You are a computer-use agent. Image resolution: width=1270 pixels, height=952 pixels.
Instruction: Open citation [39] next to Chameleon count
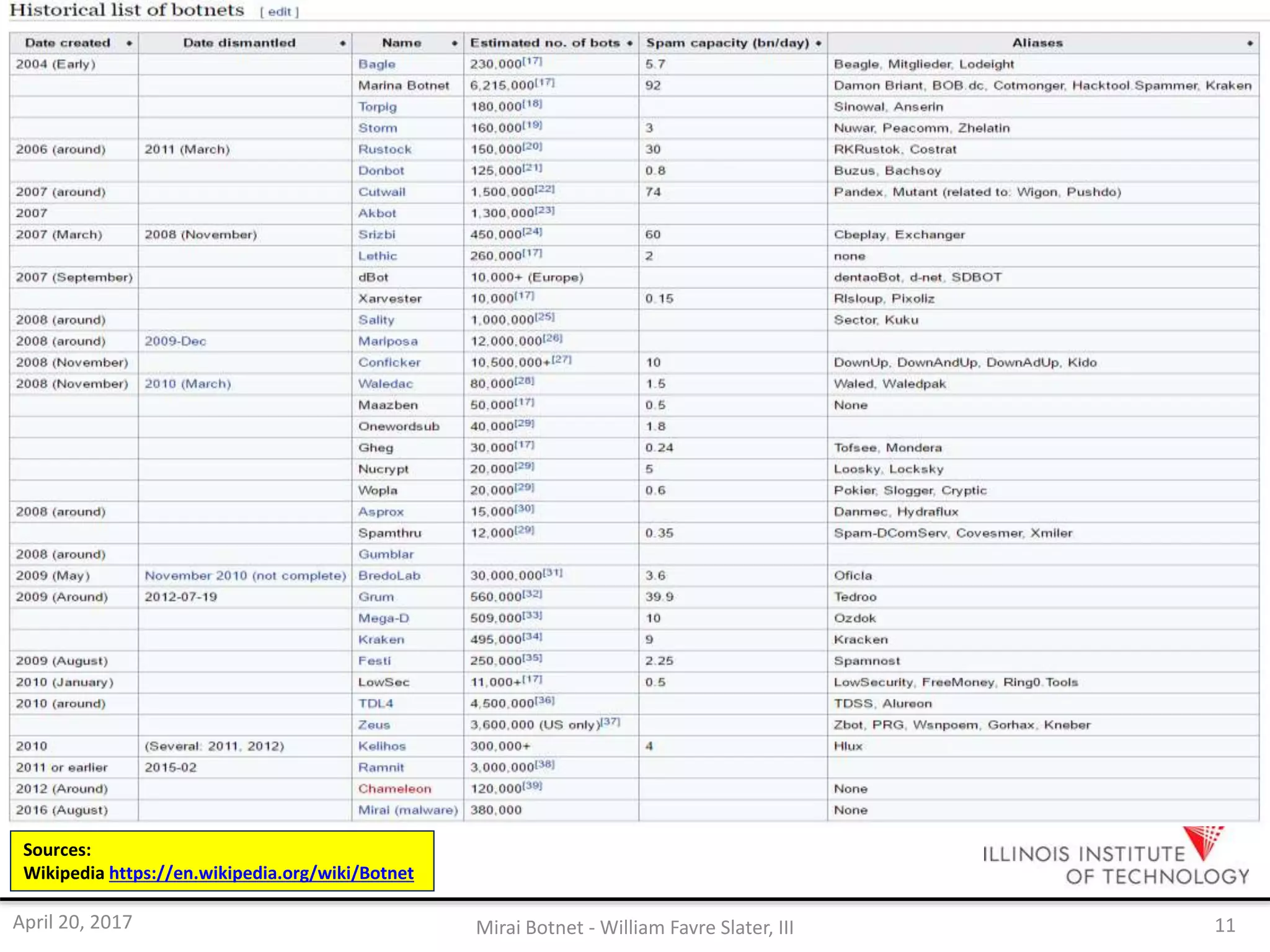click(x=532, y=785)
